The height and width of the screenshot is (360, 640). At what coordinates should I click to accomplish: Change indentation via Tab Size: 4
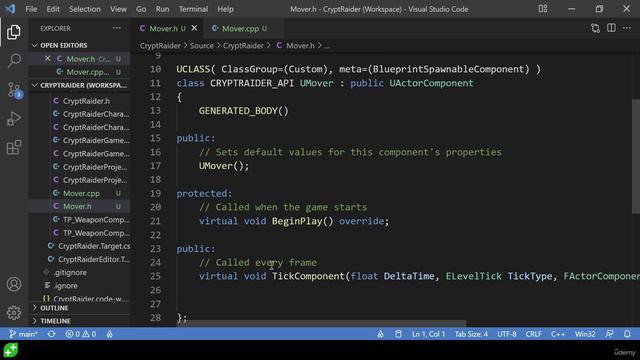click(471, 334)
